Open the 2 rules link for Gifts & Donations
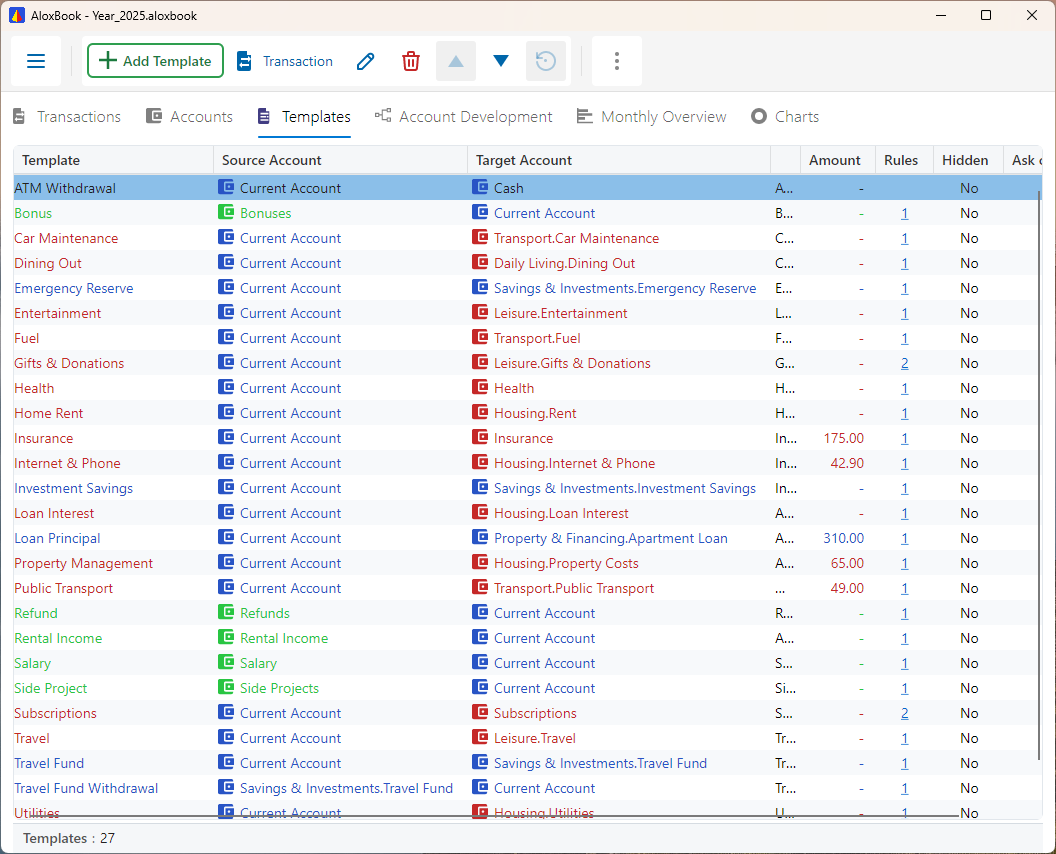The height and width of the screenshot is (854, 1056). (904, 364)
